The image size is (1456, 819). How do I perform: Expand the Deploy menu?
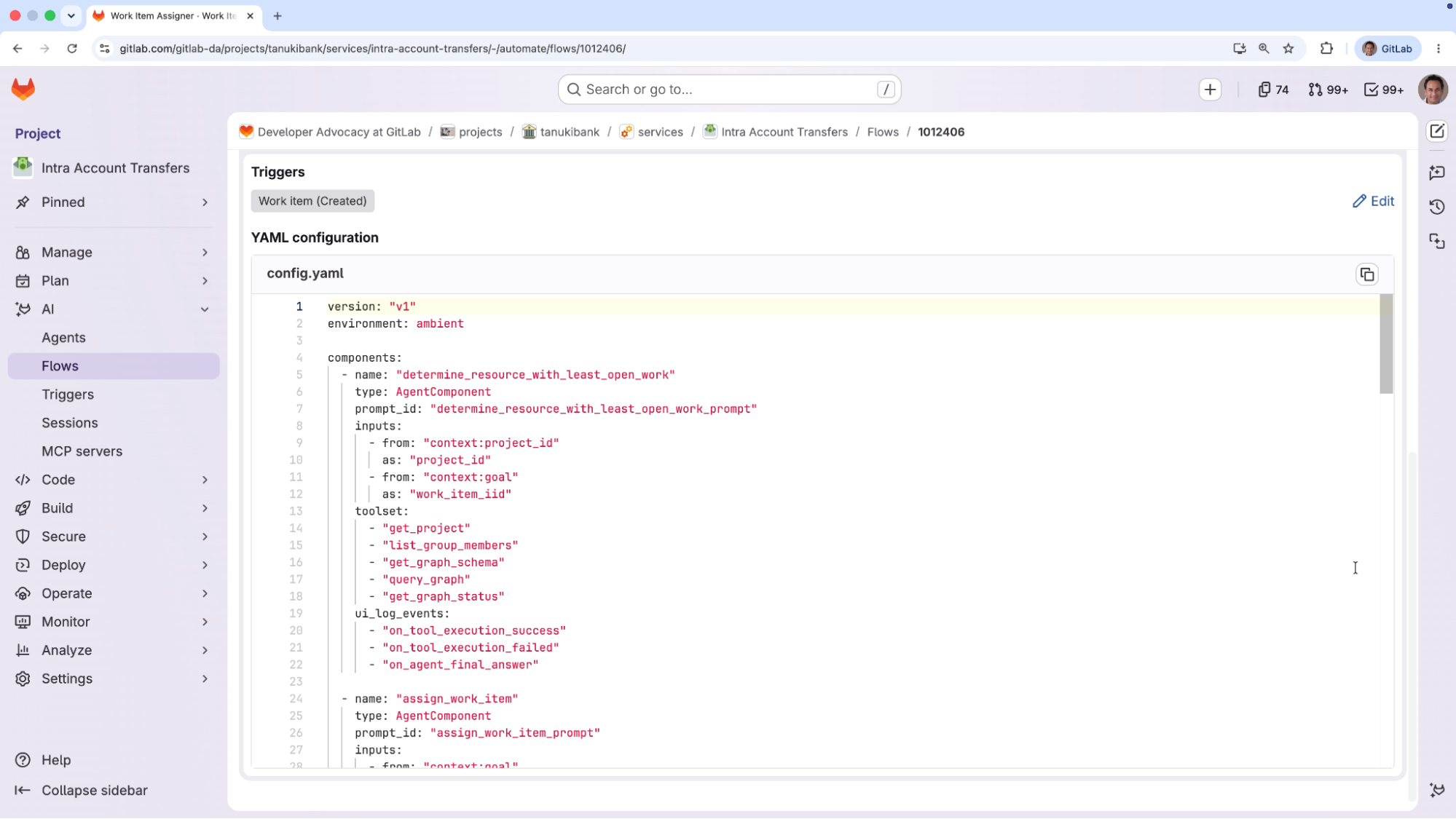(x=113, y=565)
